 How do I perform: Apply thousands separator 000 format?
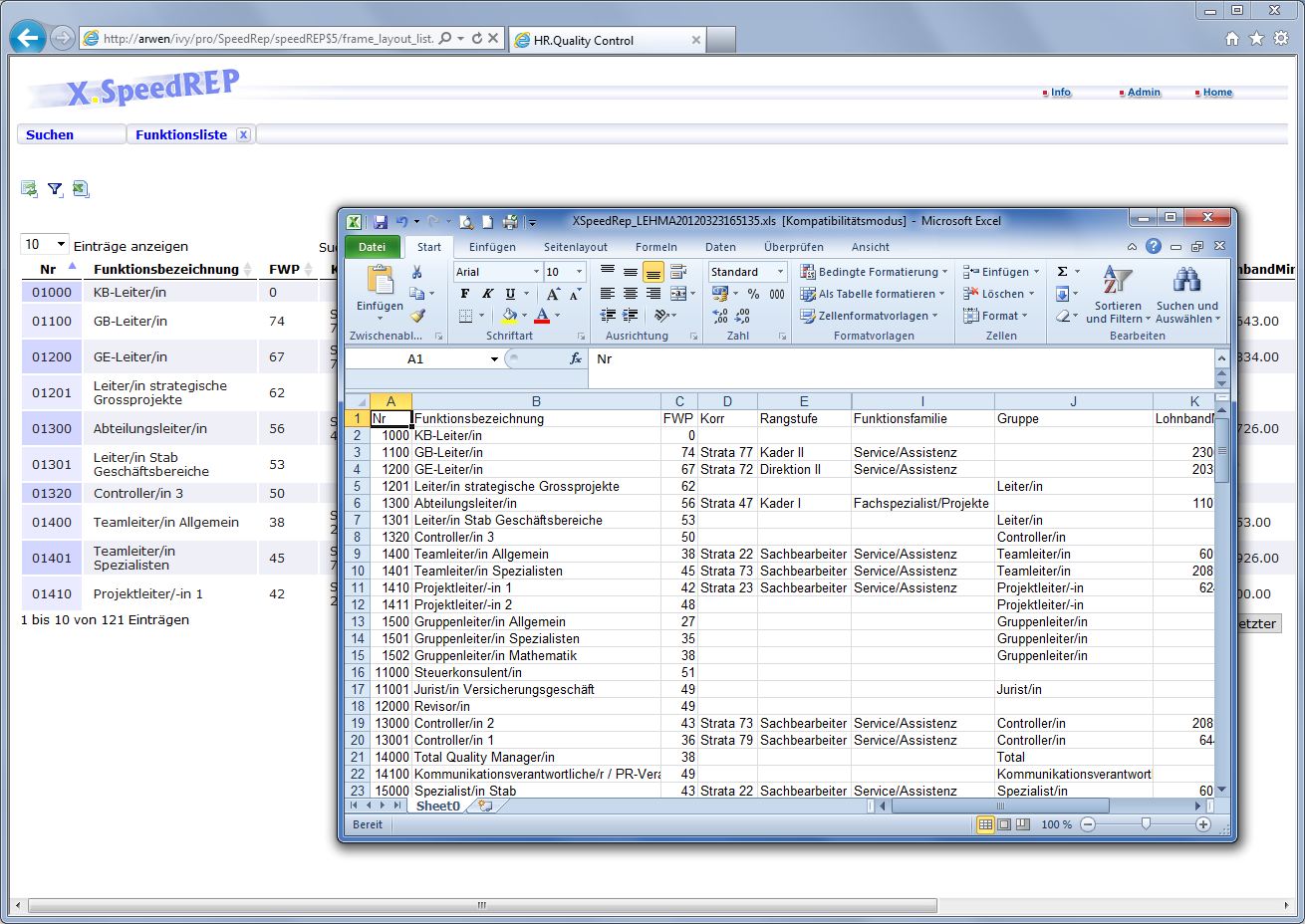[777, 294]
